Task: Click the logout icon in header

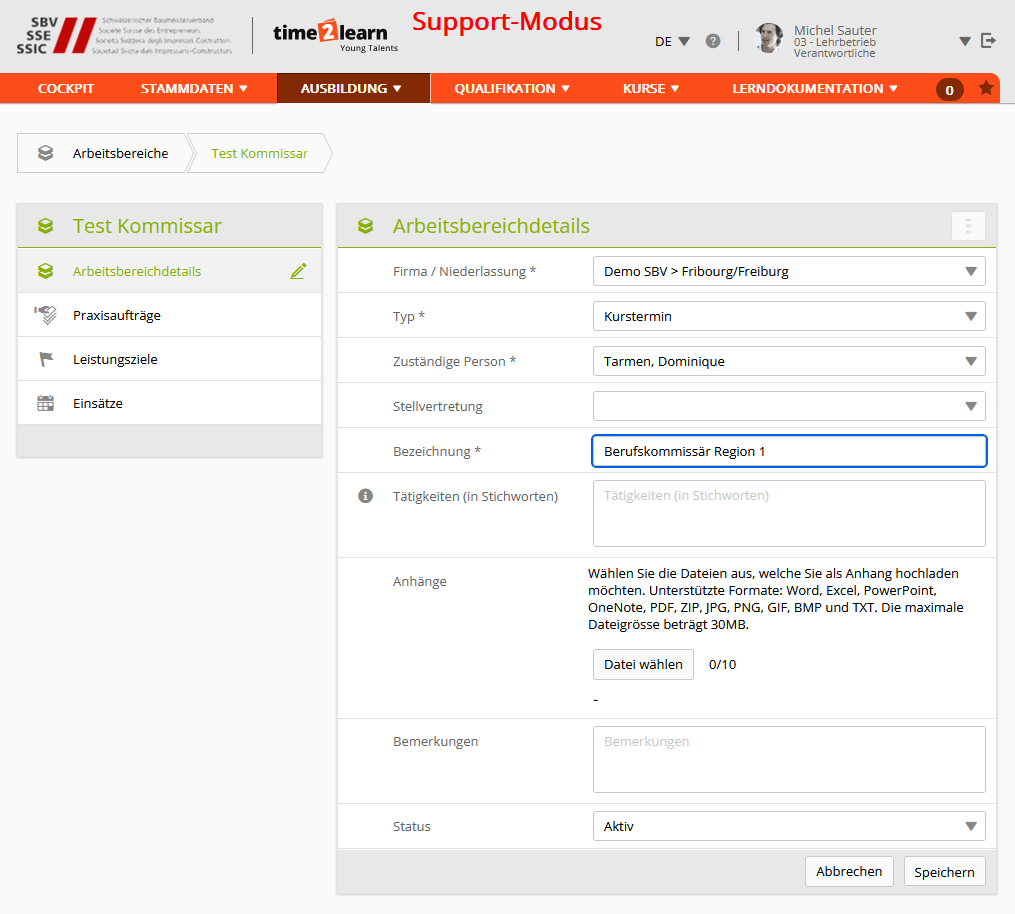Action: coord(989,41)
